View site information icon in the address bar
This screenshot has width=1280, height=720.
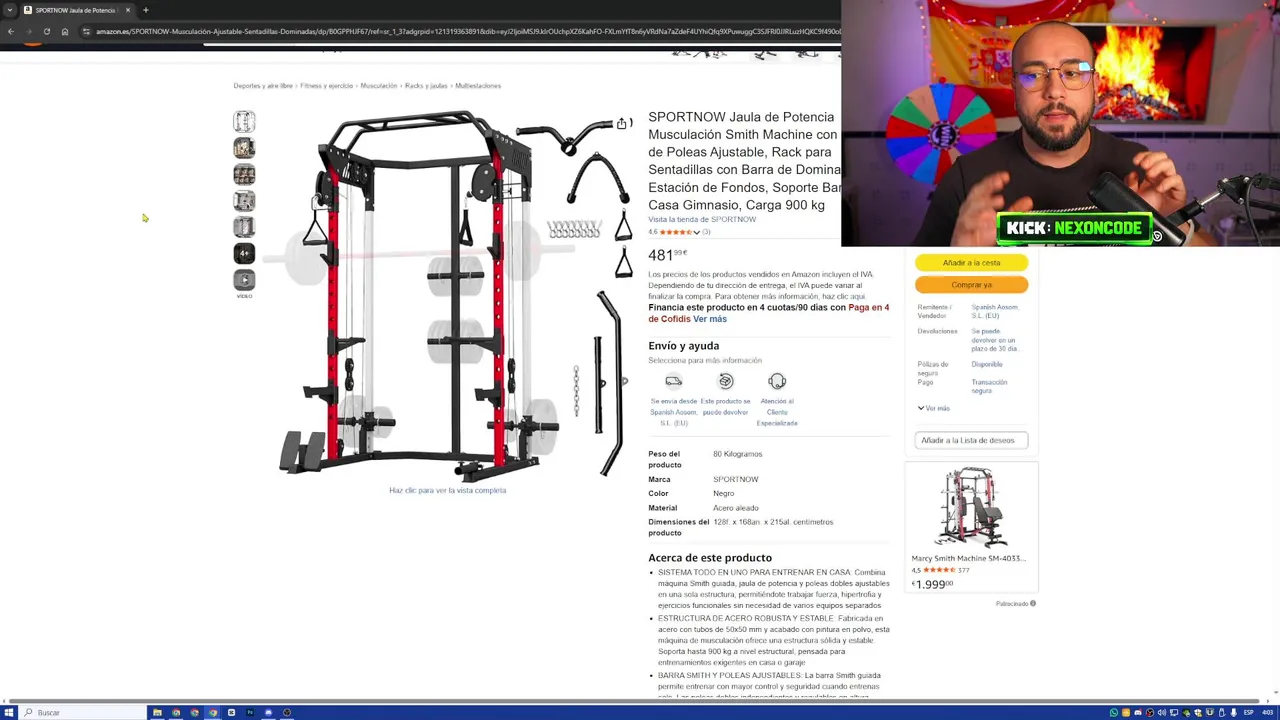[86, 31]
